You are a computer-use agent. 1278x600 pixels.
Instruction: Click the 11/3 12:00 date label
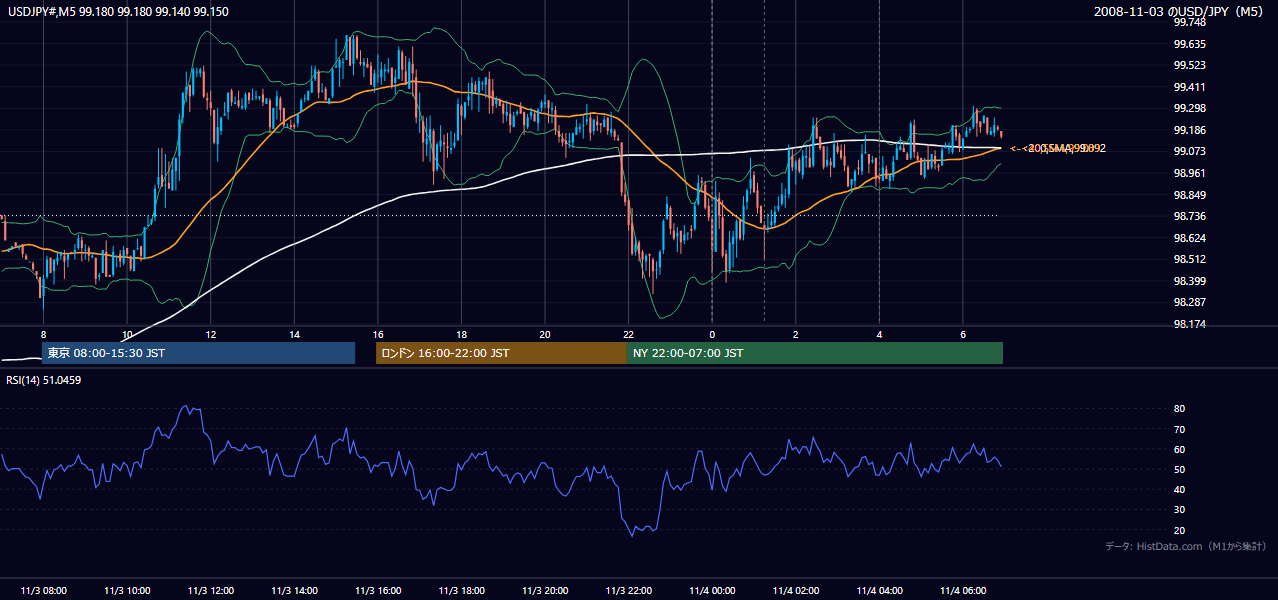210,590
